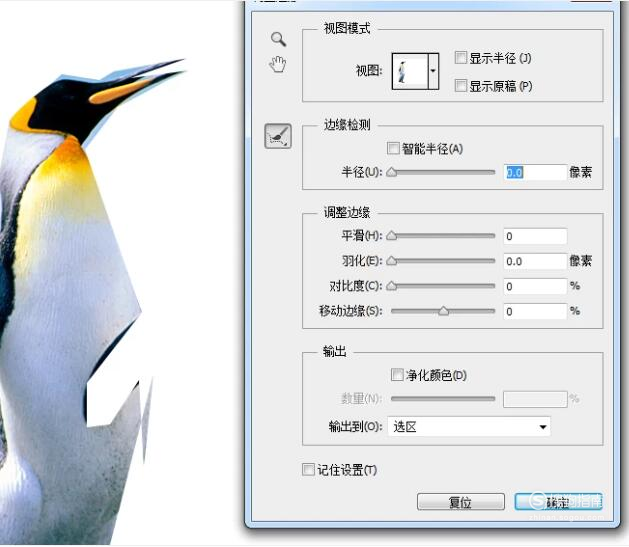629x547 pixels.
Task: Click the 移动边缘 percent value field
Action: [535, 312]
